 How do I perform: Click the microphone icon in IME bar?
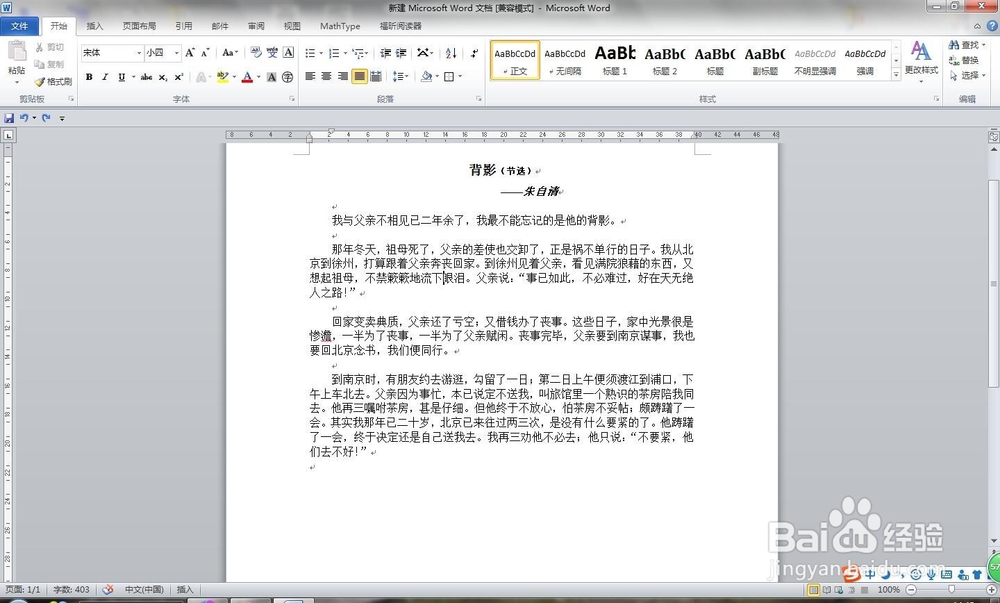[x=931, y=574]
